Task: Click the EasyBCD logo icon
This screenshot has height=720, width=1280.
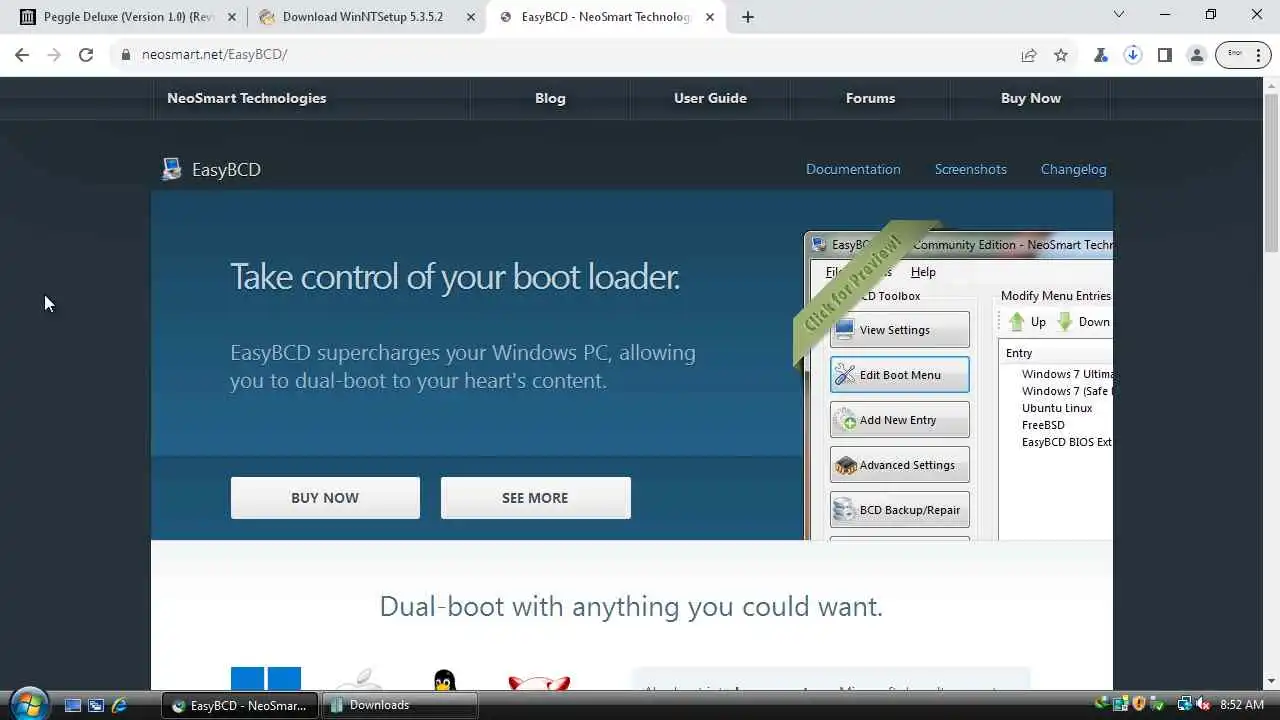Action: point(172,169)
